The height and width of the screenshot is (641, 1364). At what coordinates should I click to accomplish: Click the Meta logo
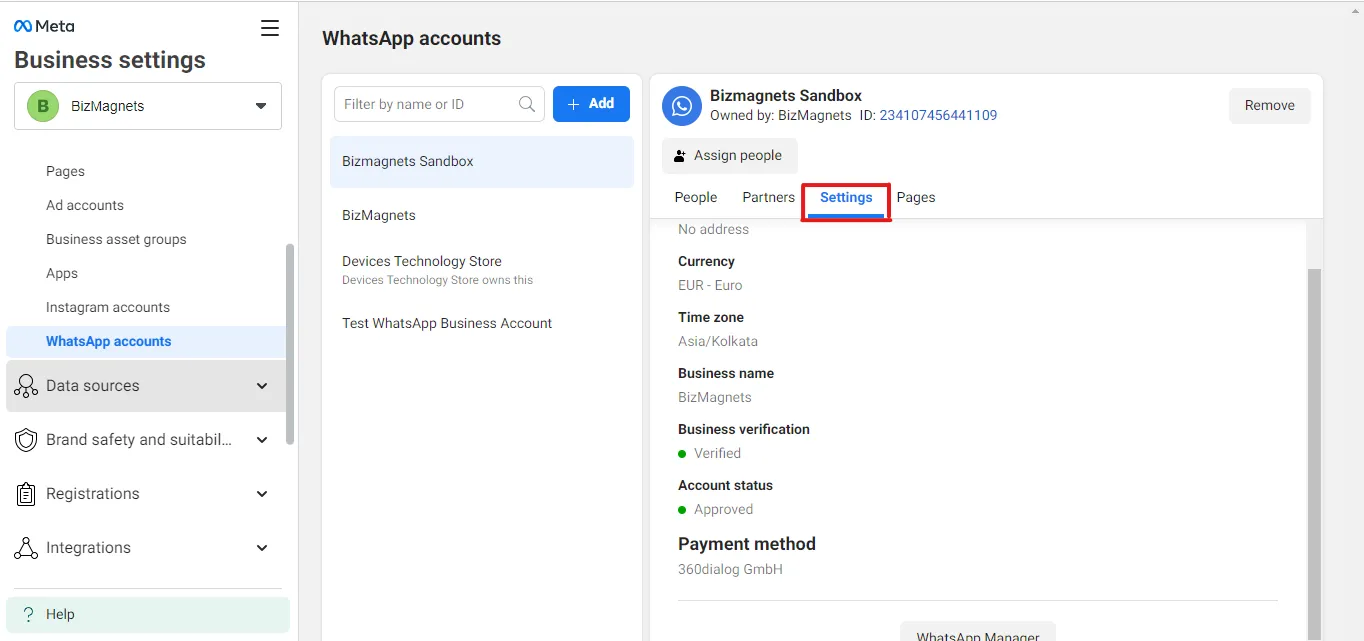pyautogui.click(x=44, y=26)
